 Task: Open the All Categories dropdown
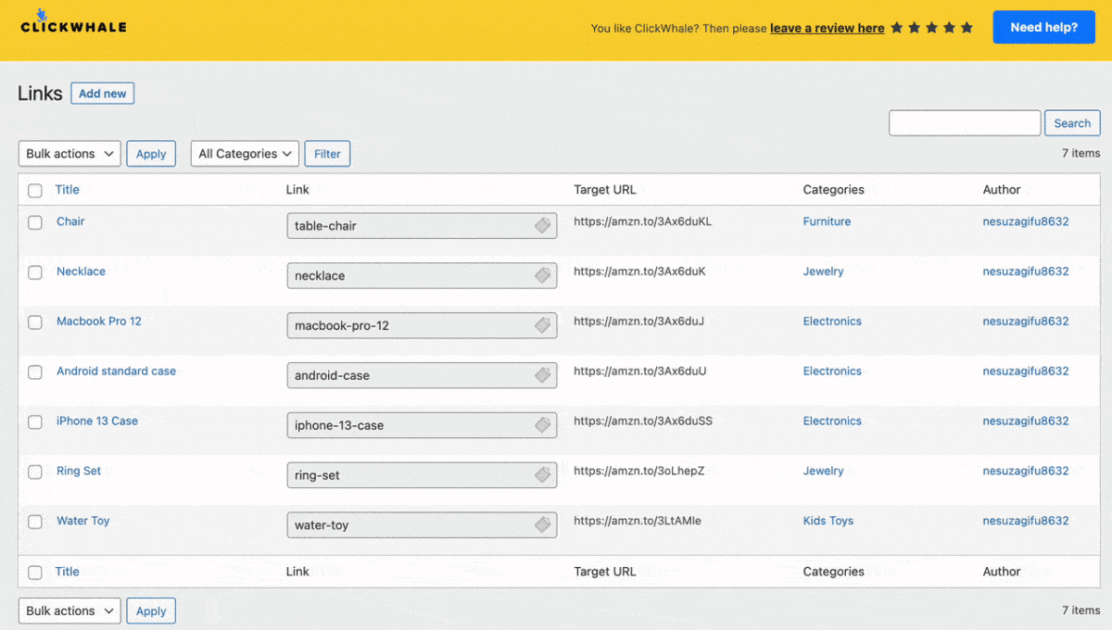pos(245,154)
